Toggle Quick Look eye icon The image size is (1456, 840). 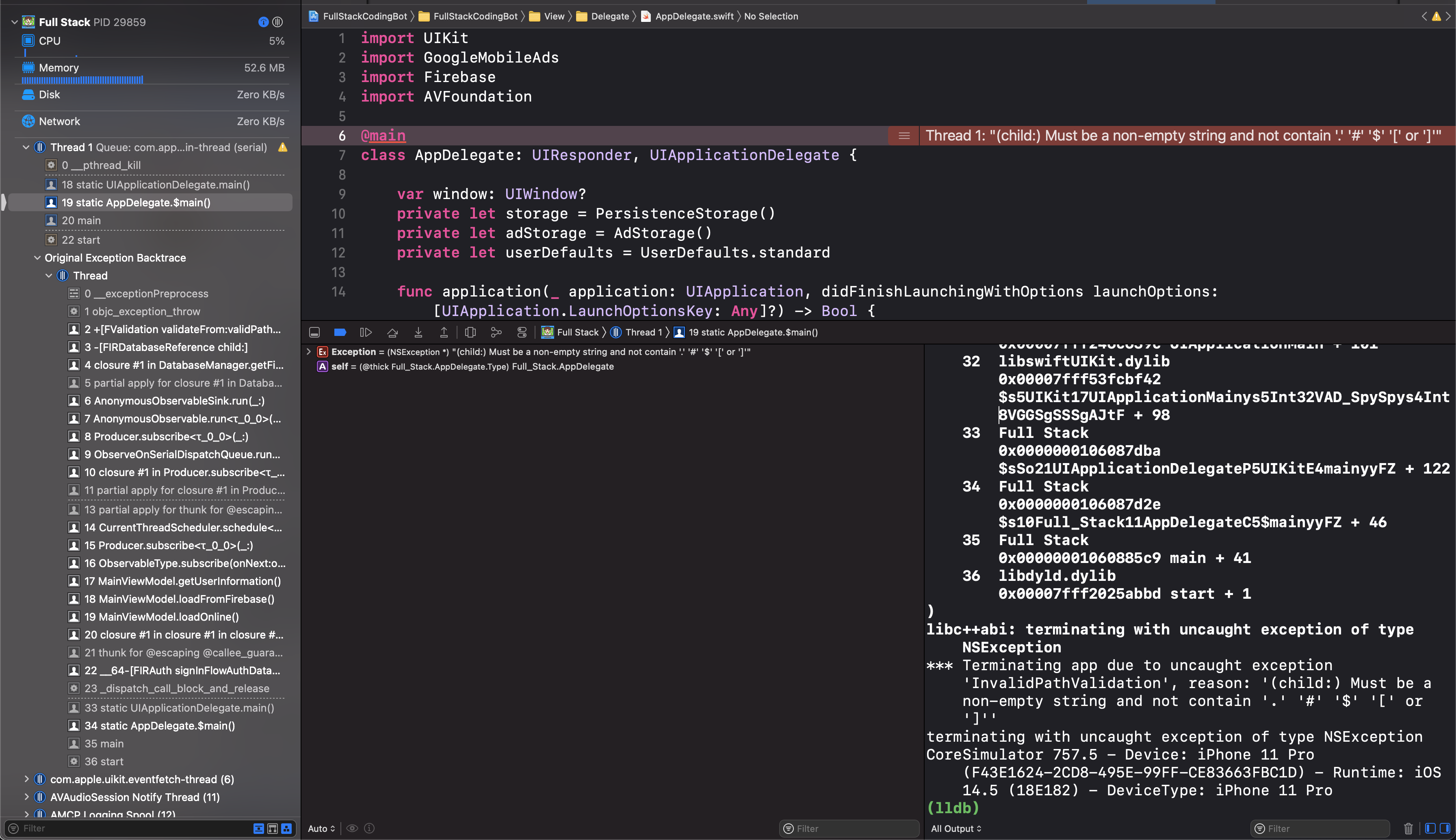tap(352, 829)
